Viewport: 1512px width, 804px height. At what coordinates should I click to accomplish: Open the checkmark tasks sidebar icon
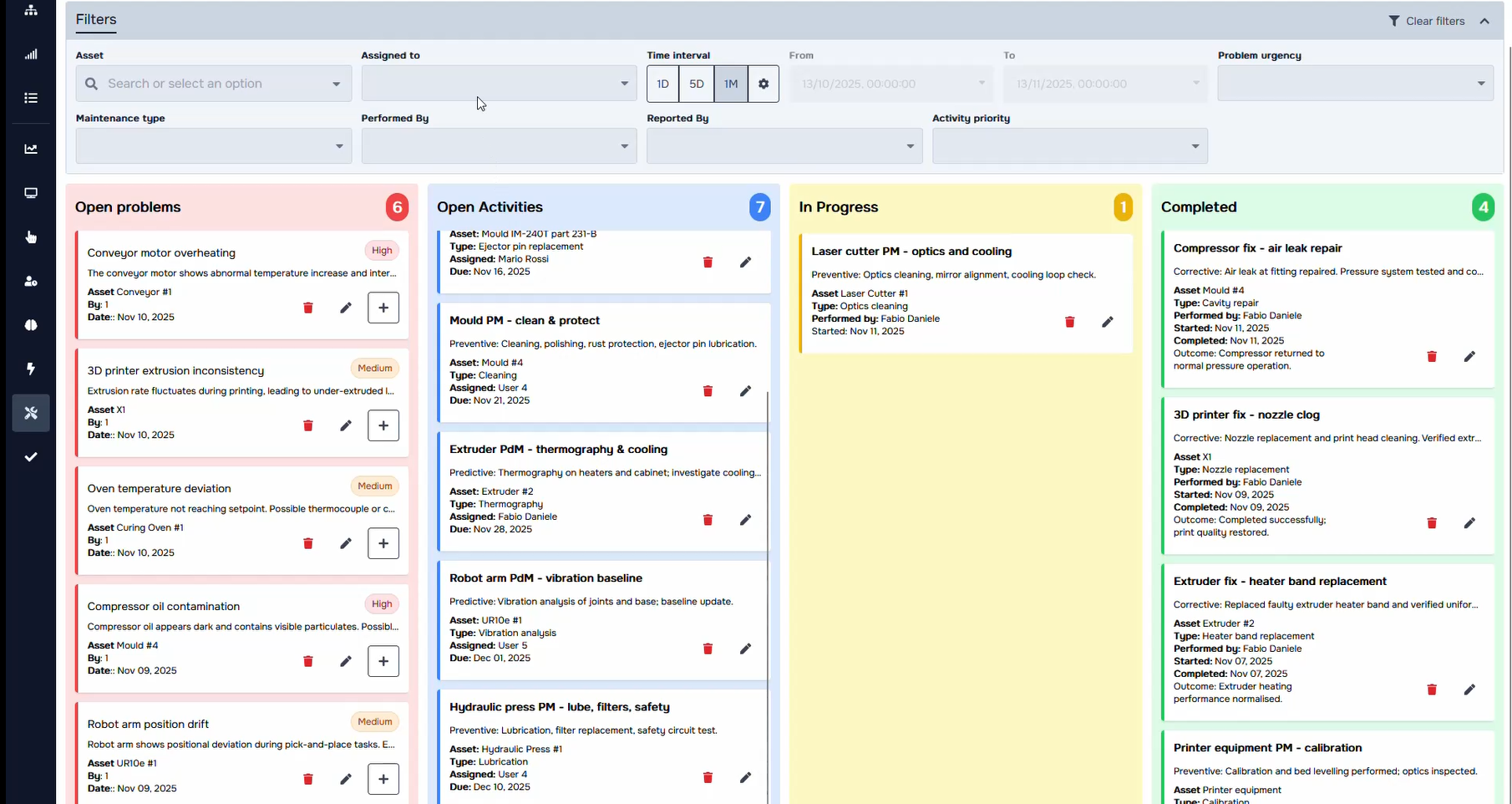click(31, 457)
